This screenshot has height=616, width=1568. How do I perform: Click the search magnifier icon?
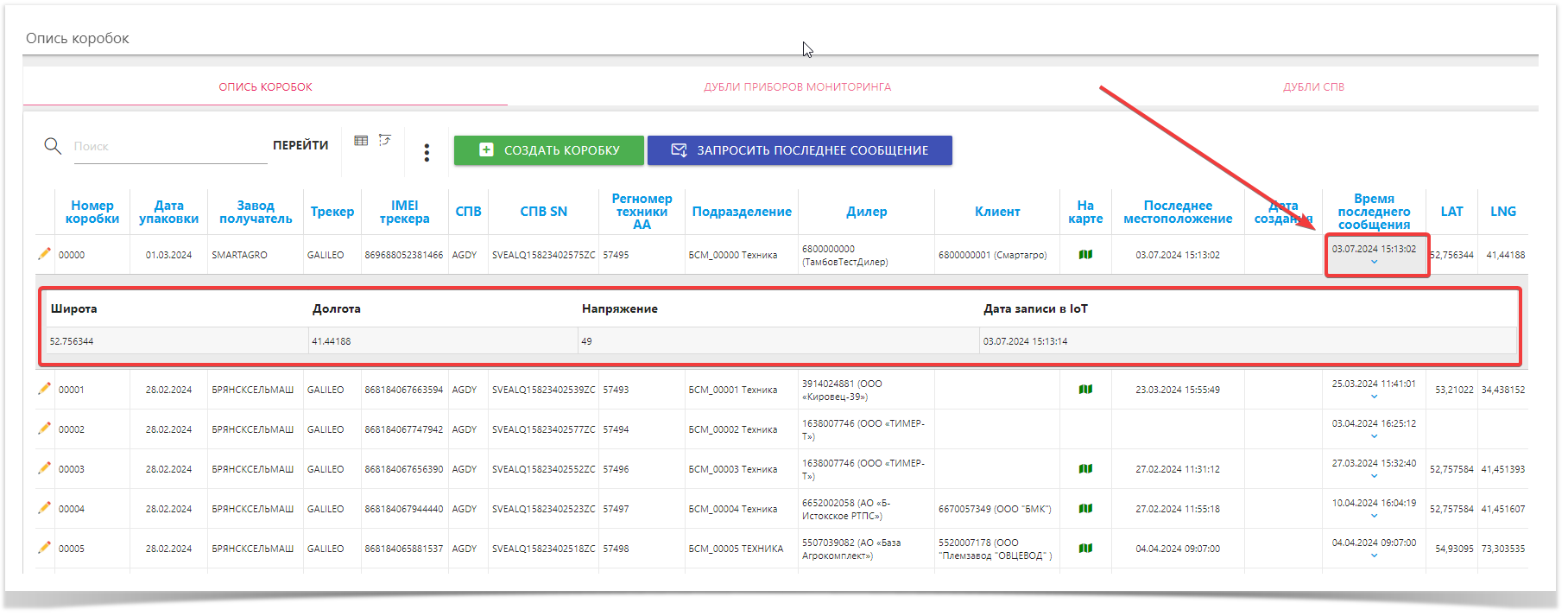pos(53,146)
